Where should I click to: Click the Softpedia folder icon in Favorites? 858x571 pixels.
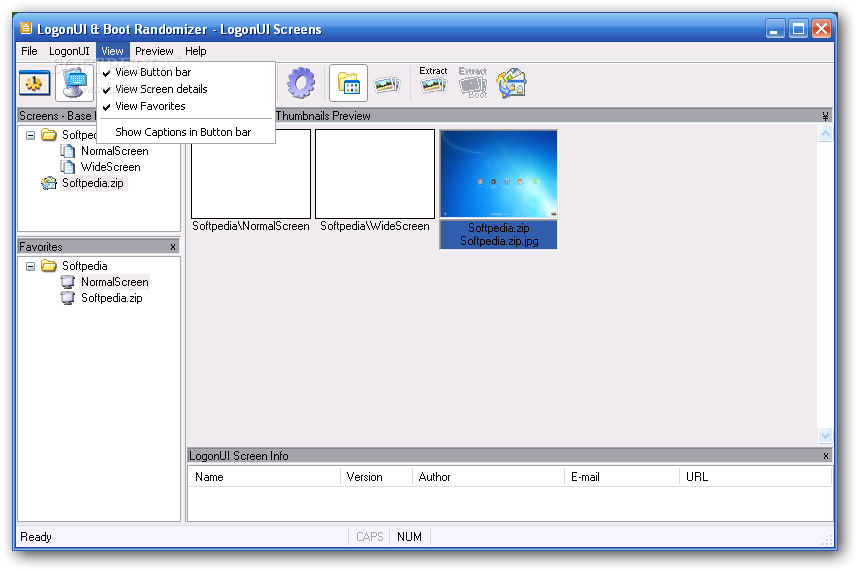coord(49,266)
